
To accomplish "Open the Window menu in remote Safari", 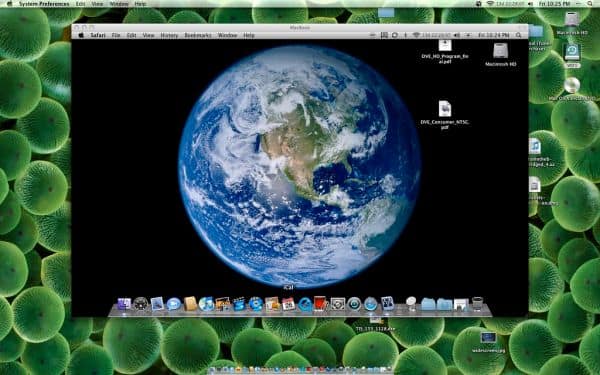I will tap(227, 35).
